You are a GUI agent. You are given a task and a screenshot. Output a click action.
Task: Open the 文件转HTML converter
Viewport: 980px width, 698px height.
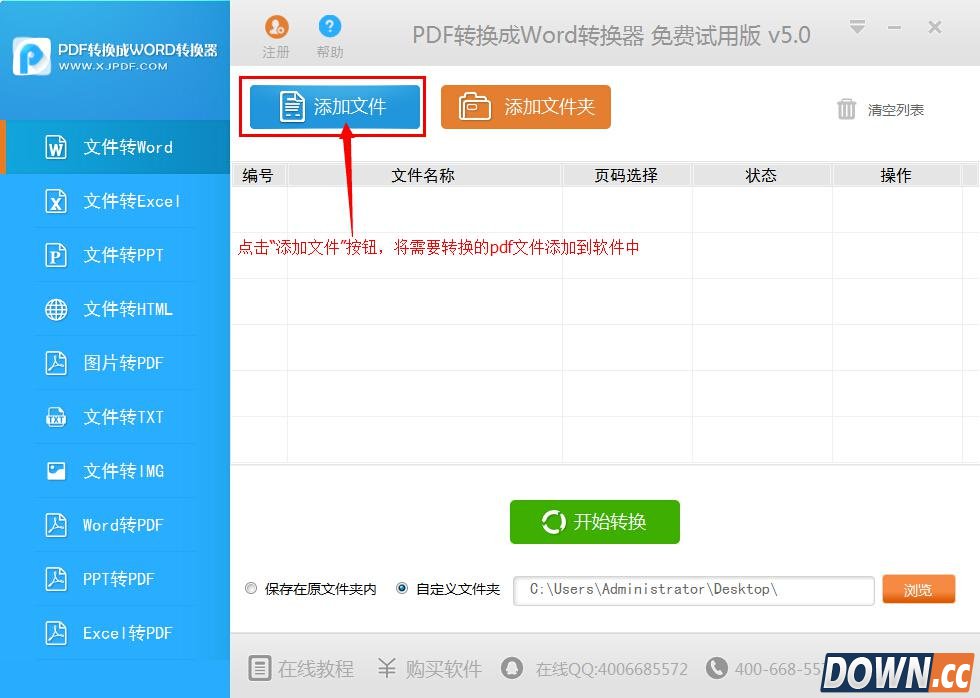click(x=115, y=309)
